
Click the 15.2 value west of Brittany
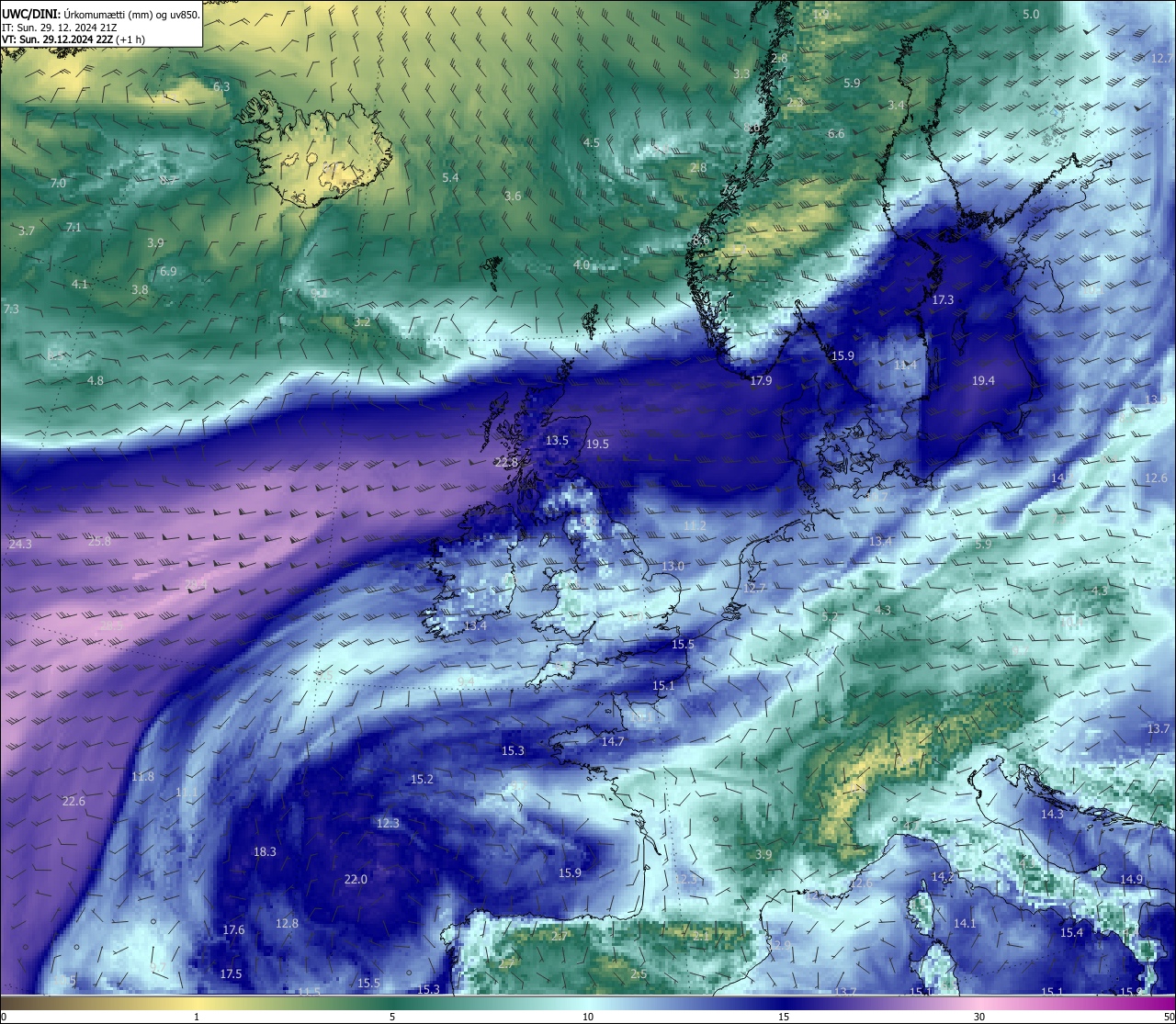(x=422, y=779)
